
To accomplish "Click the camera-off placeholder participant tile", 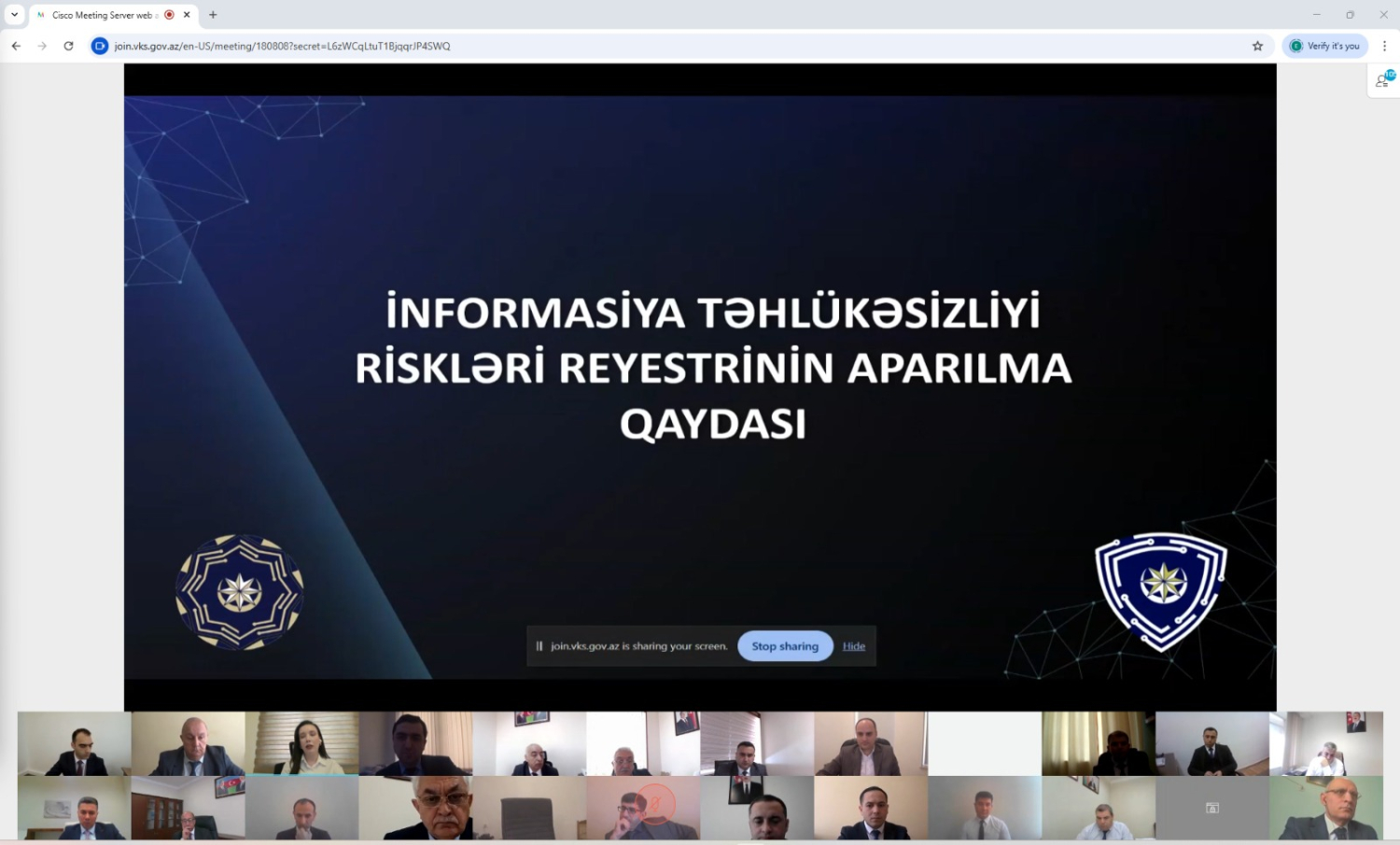I will 1211,808.
